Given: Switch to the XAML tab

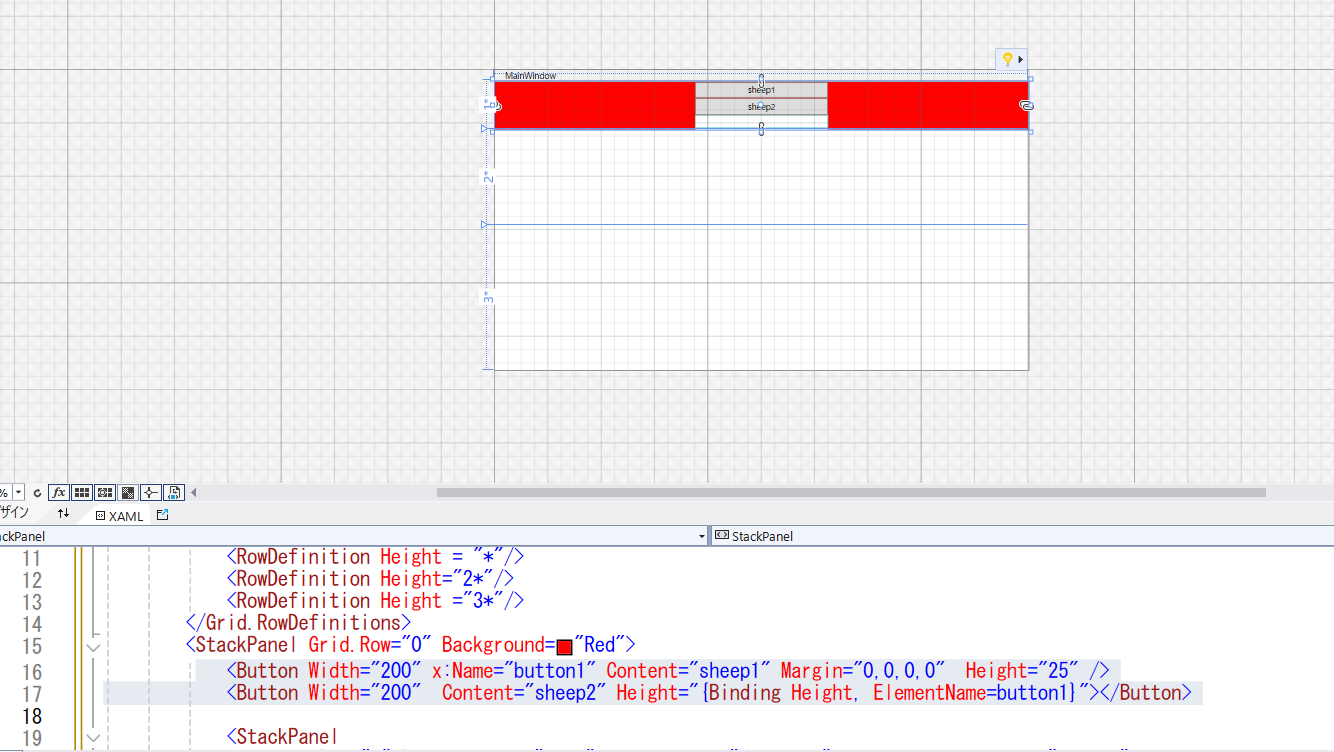Looking at the screenshot, I should click(119, 516).
